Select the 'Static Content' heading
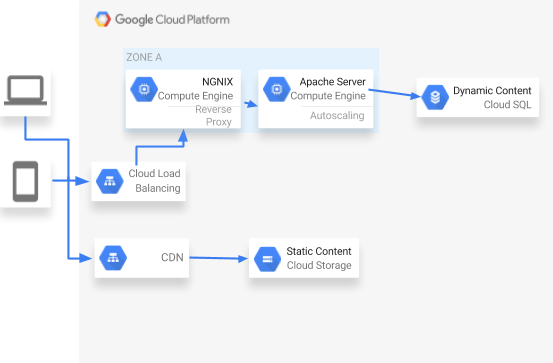This screenshot has width=553, height=363. (x=318, y=251)
